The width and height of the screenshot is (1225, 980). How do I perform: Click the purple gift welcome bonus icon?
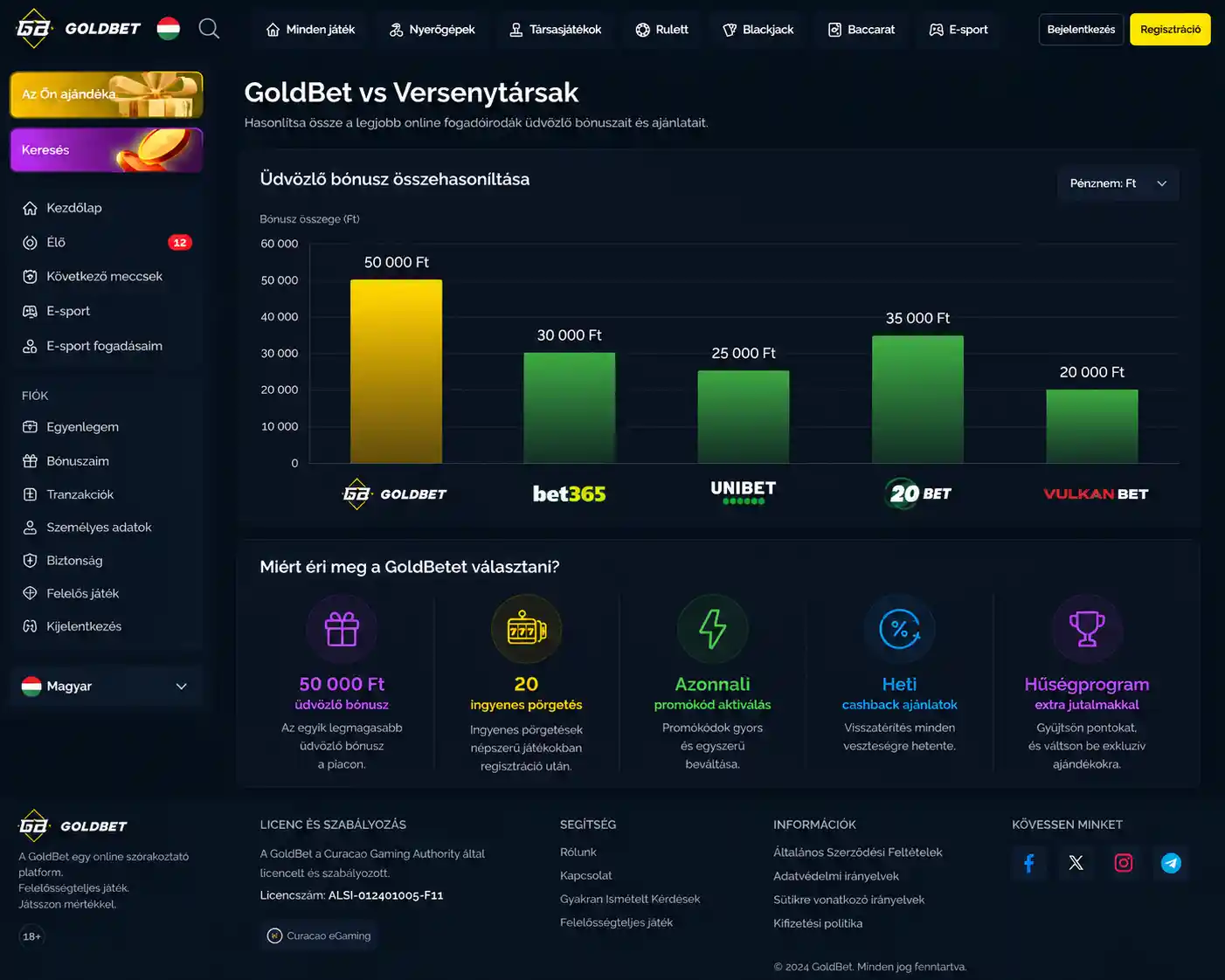pyautogui.click(x=342, y=629)
